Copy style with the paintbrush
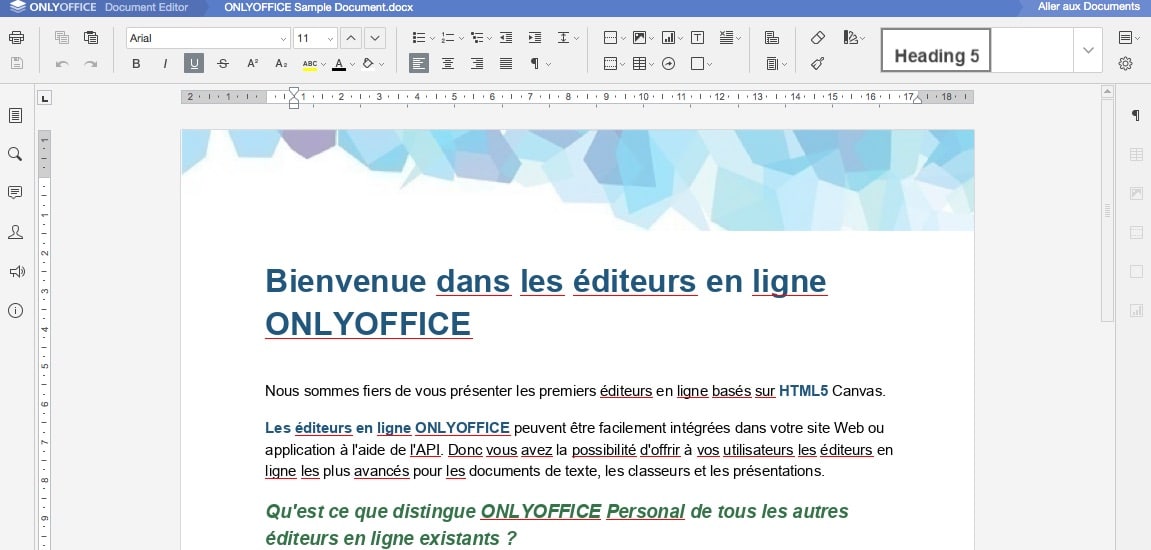1151x550 pixels. click(818, 64)
